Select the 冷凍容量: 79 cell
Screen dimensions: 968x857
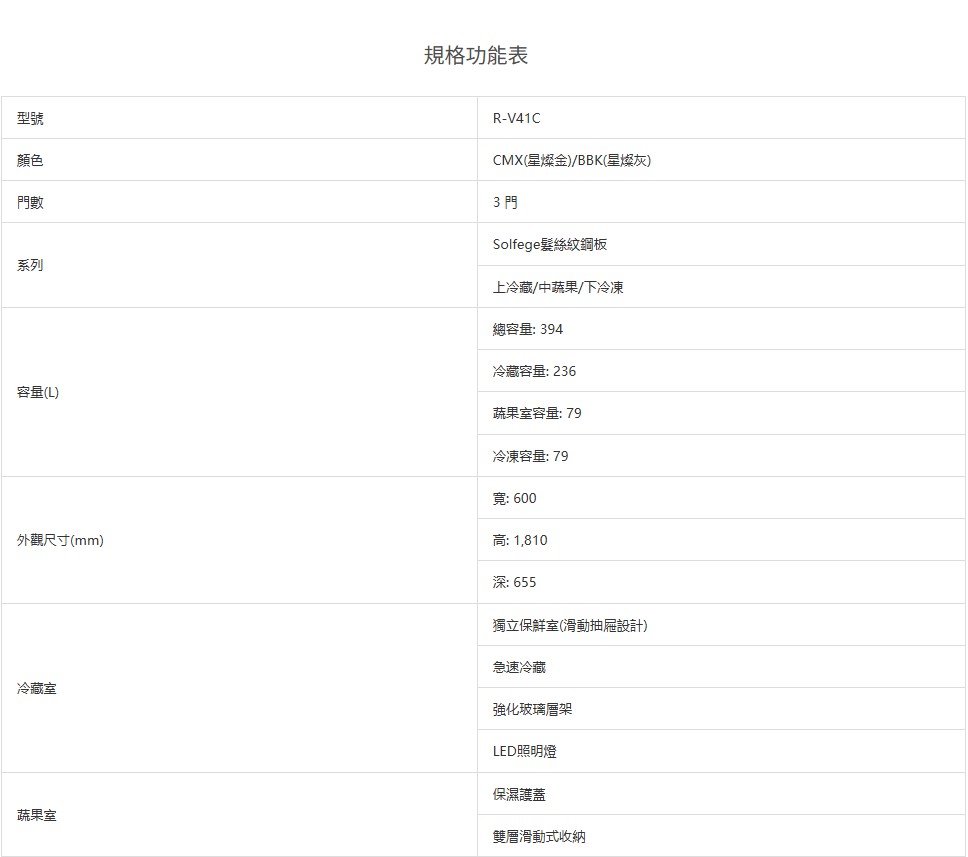pyautogui.click(x=530, y=456)
